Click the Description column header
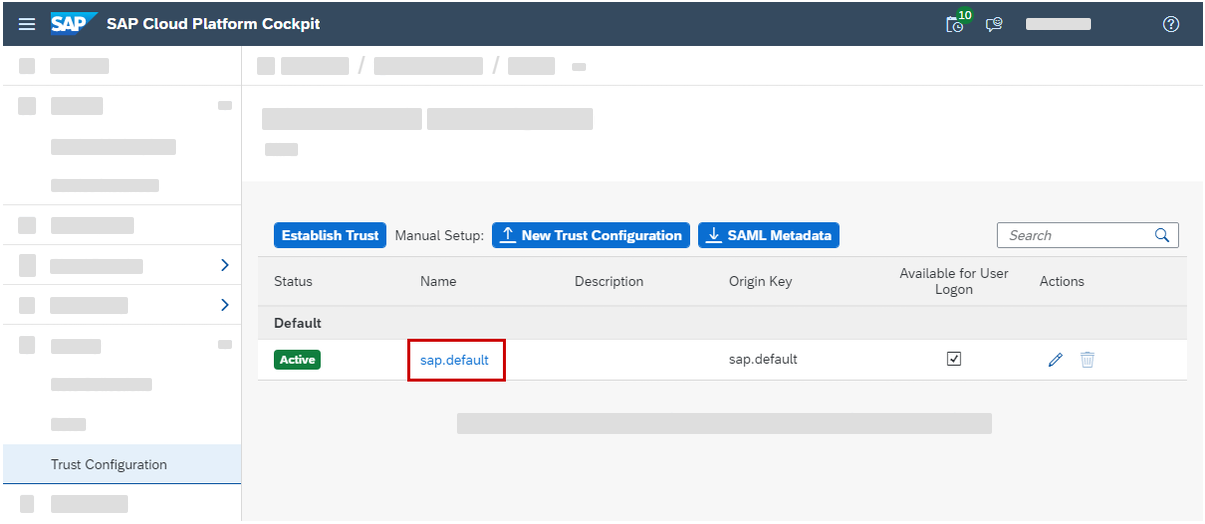The width and height of the screenshot is (1205, 524). 609,281
